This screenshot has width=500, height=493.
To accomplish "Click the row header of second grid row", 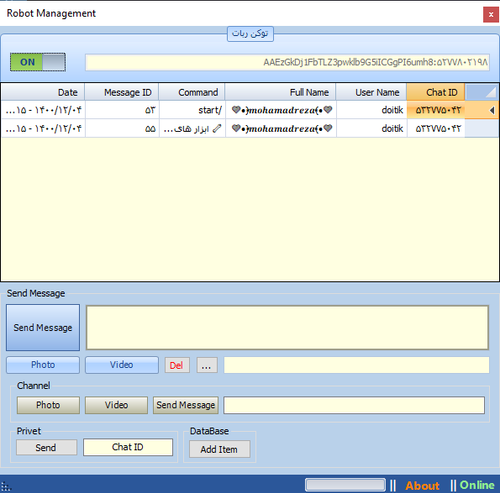I will (482, 128).
